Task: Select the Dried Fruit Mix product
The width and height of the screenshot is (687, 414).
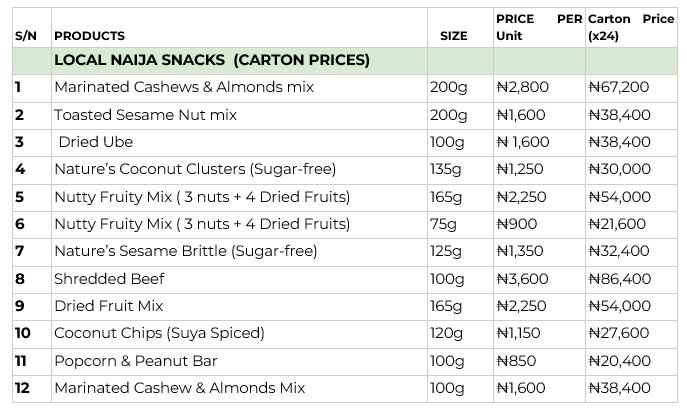Action: click(x=108, y=305)
